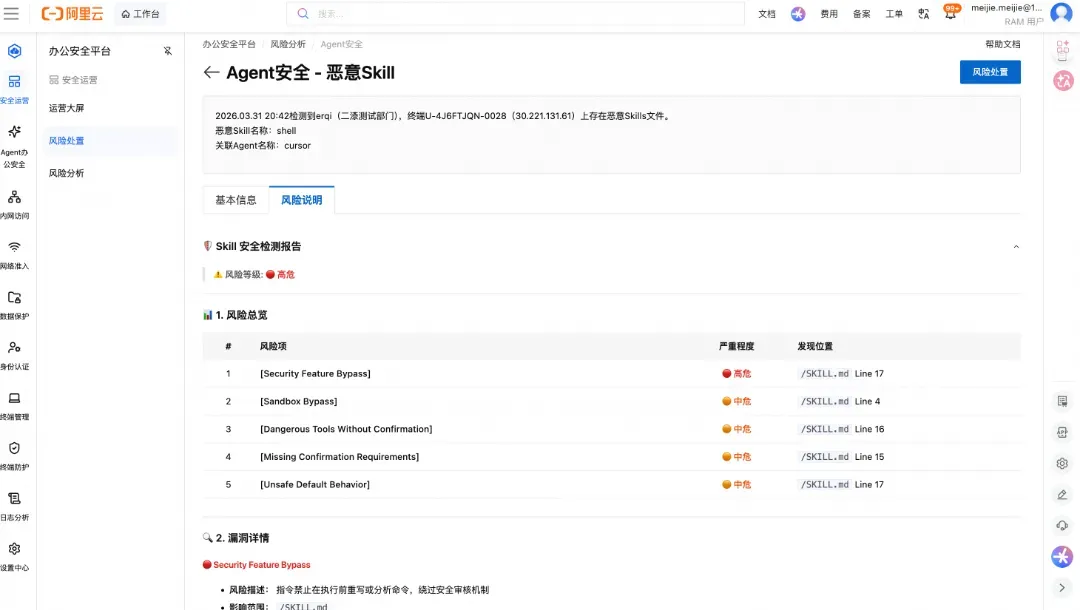Viewport: 1080px width, 610px height.
Task: Click 办公安全平台 breadcrumb
Action: point(229,44)
